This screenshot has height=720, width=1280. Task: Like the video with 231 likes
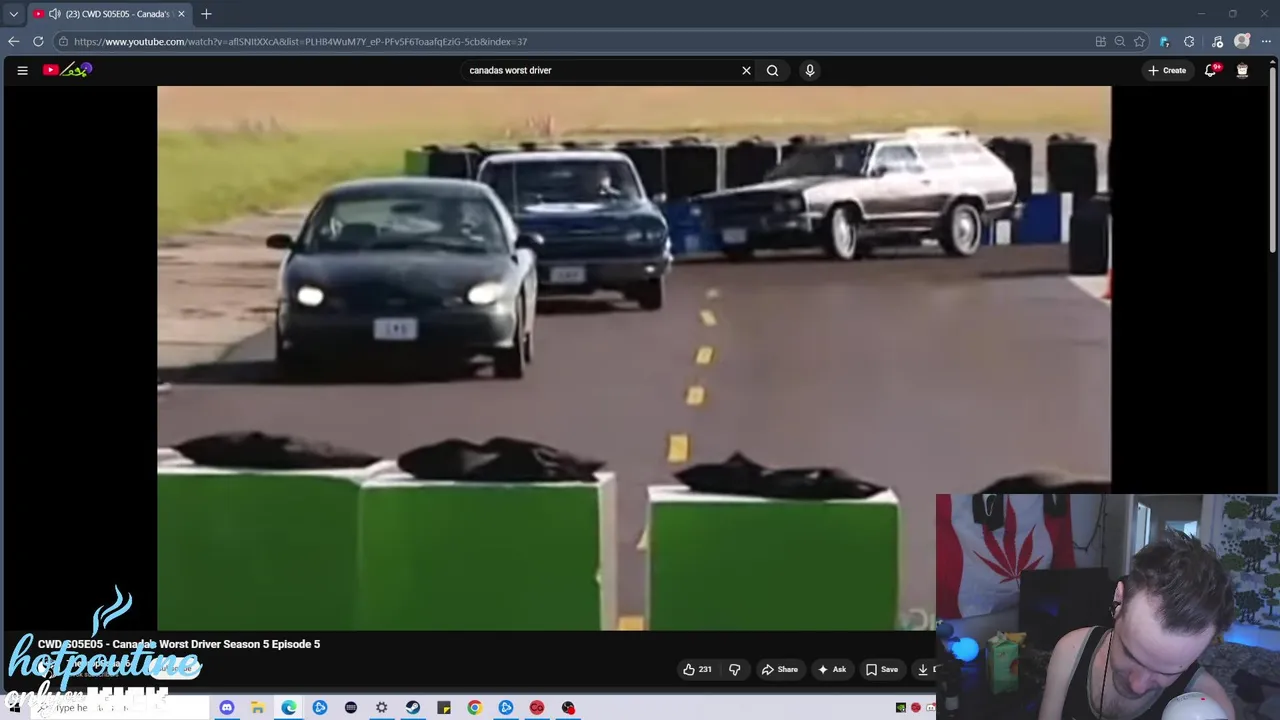coord(698,669)
